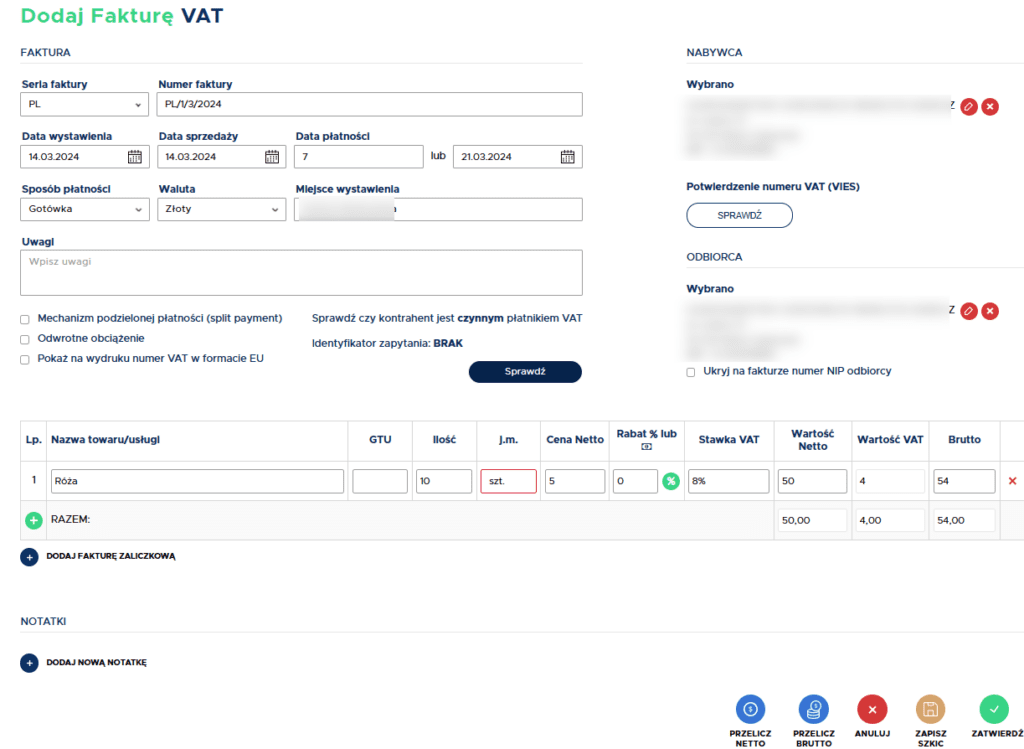Tick the Odwrotne obciążenie checkbox

[x=25, y=339]
